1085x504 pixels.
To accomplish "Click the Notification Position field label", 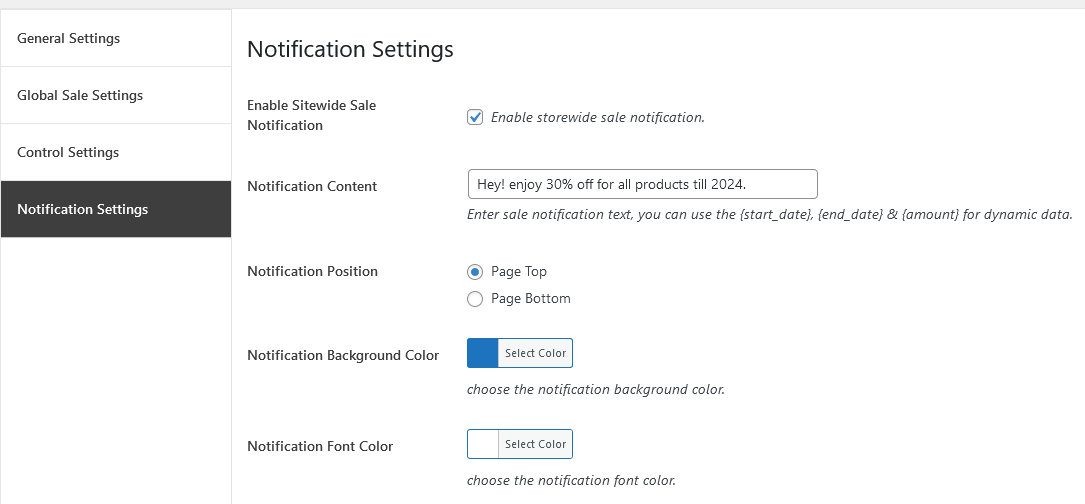I will tap(312, 271).
